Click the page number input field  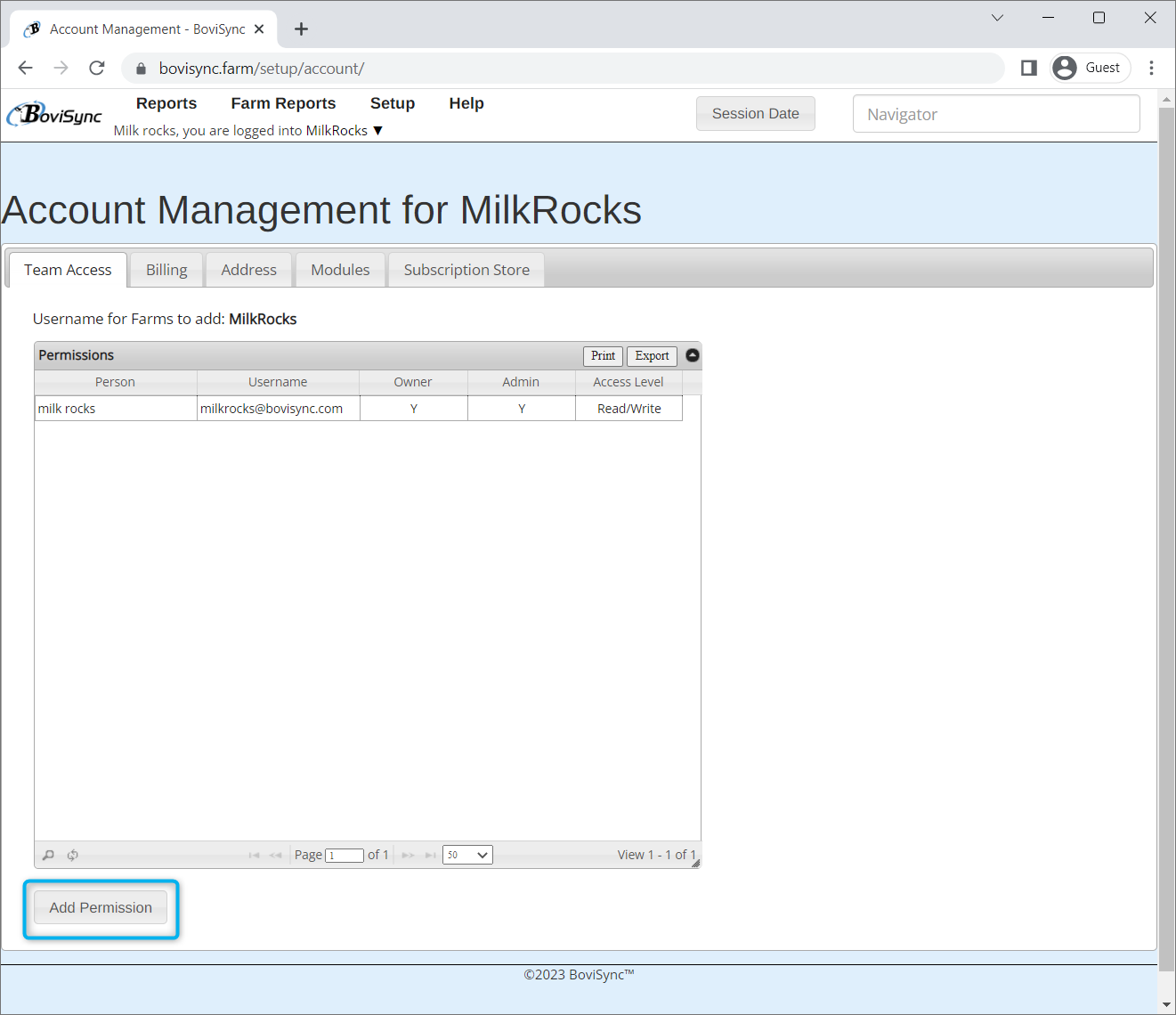tap(345, 856)
